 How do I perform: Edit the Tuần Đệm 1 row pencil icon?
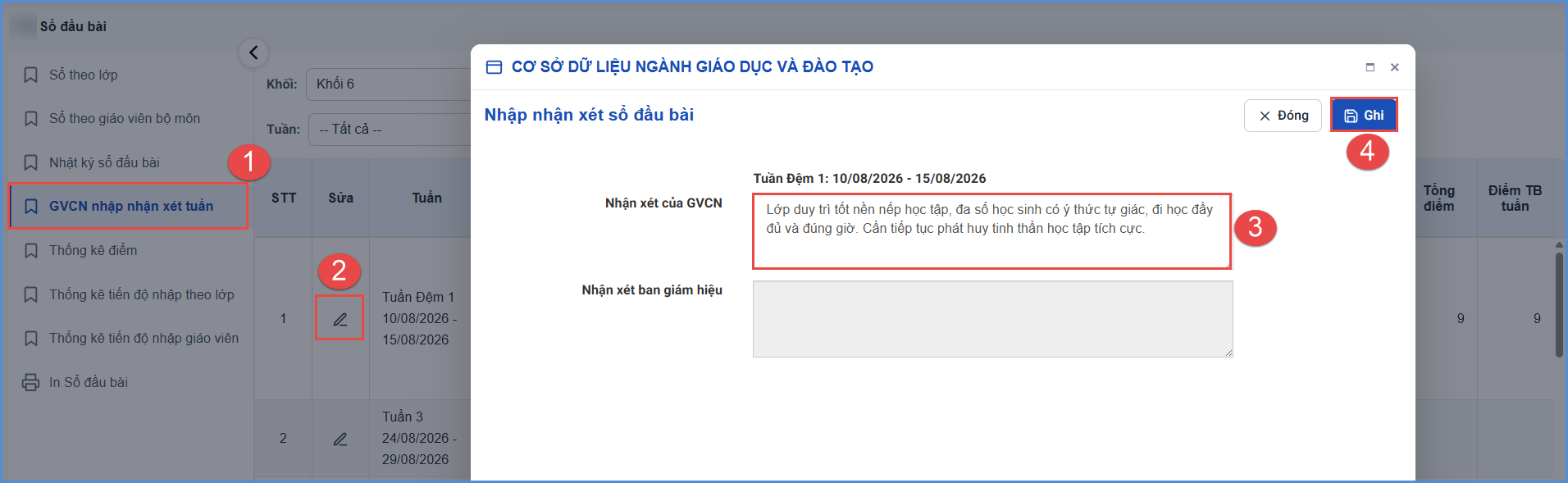[x=340, y=319]
